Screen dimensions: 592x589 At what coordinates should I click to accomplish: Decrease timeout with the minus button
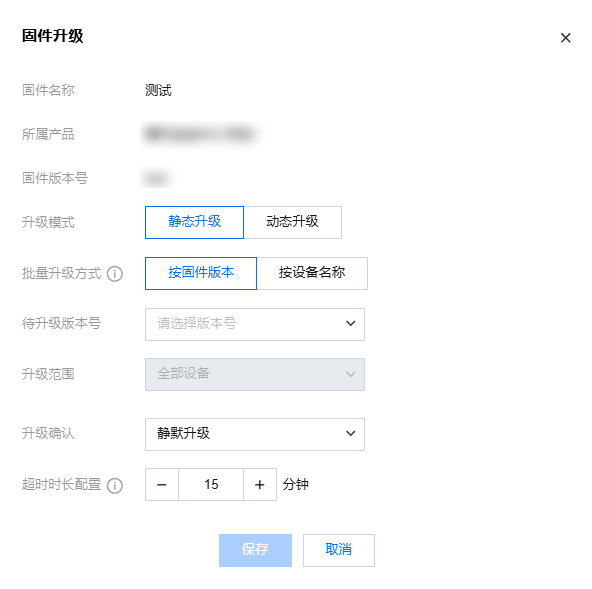point(162,484)
